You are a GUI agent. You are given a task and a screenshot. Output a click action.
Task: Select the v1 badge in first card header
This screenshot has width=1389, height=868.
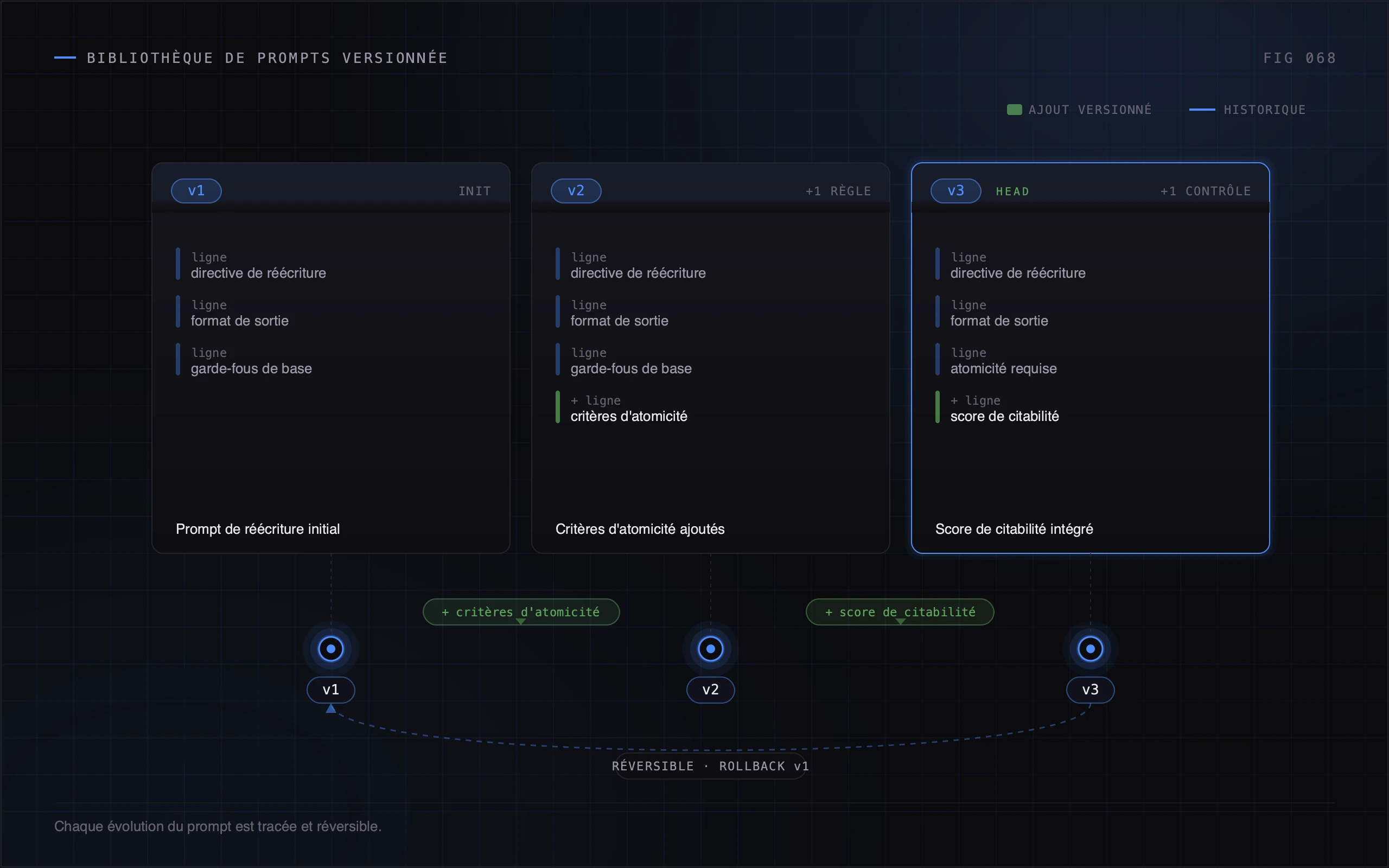pyautogui.click(x=196, y=190)
